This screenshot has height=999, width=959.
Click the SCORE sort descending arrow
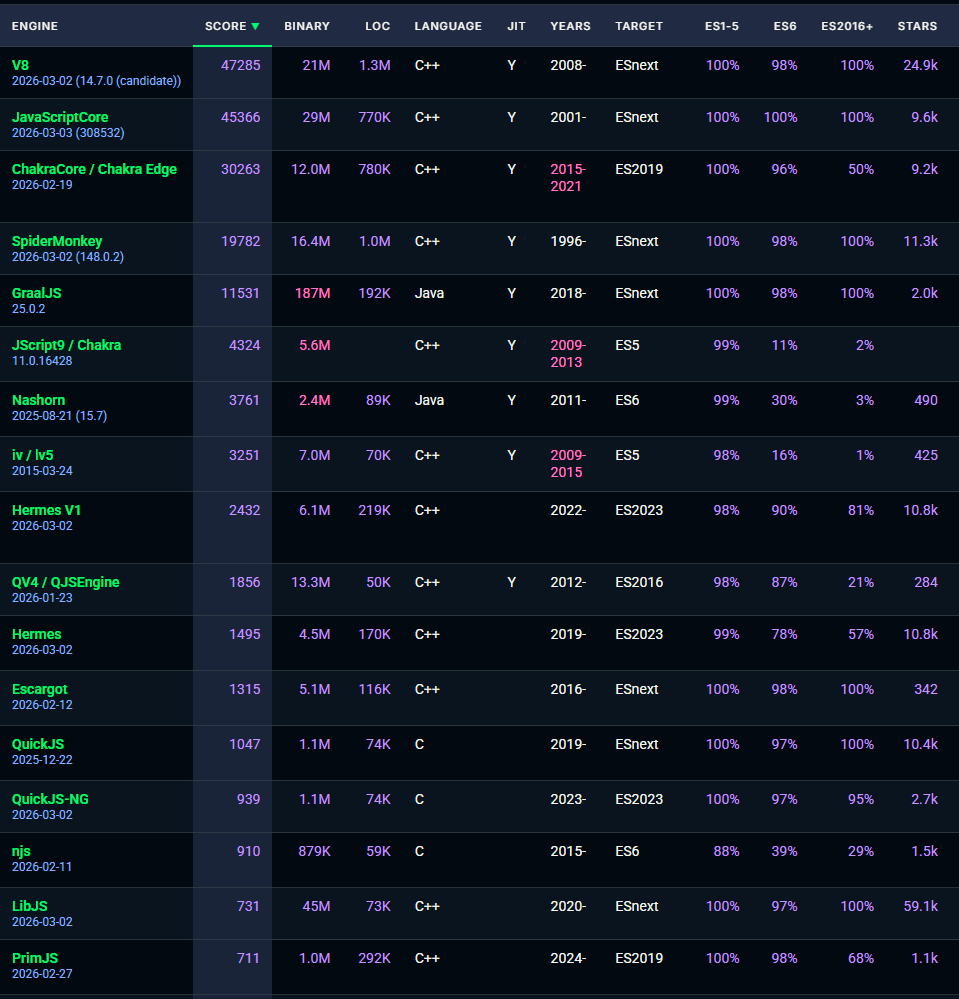(255, 26)
